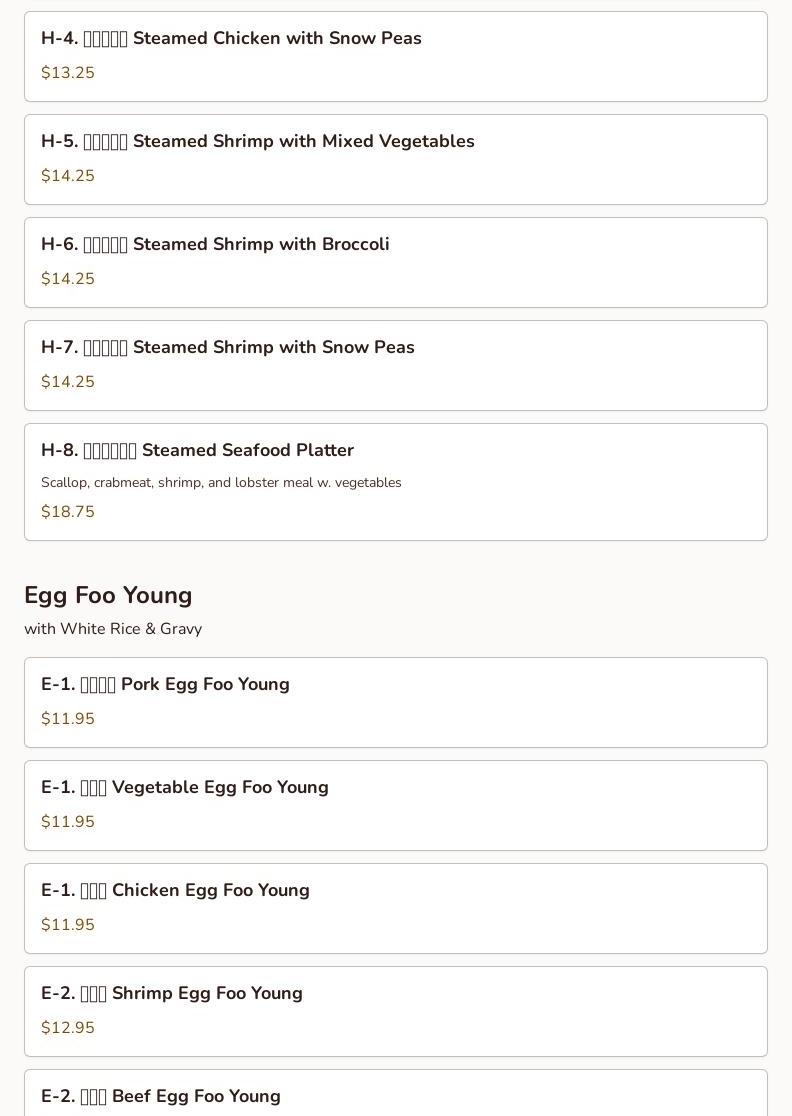Open Shrimp Egg Foo Young item
This screenshot has width=792, height=1116.
click(172, 994)
